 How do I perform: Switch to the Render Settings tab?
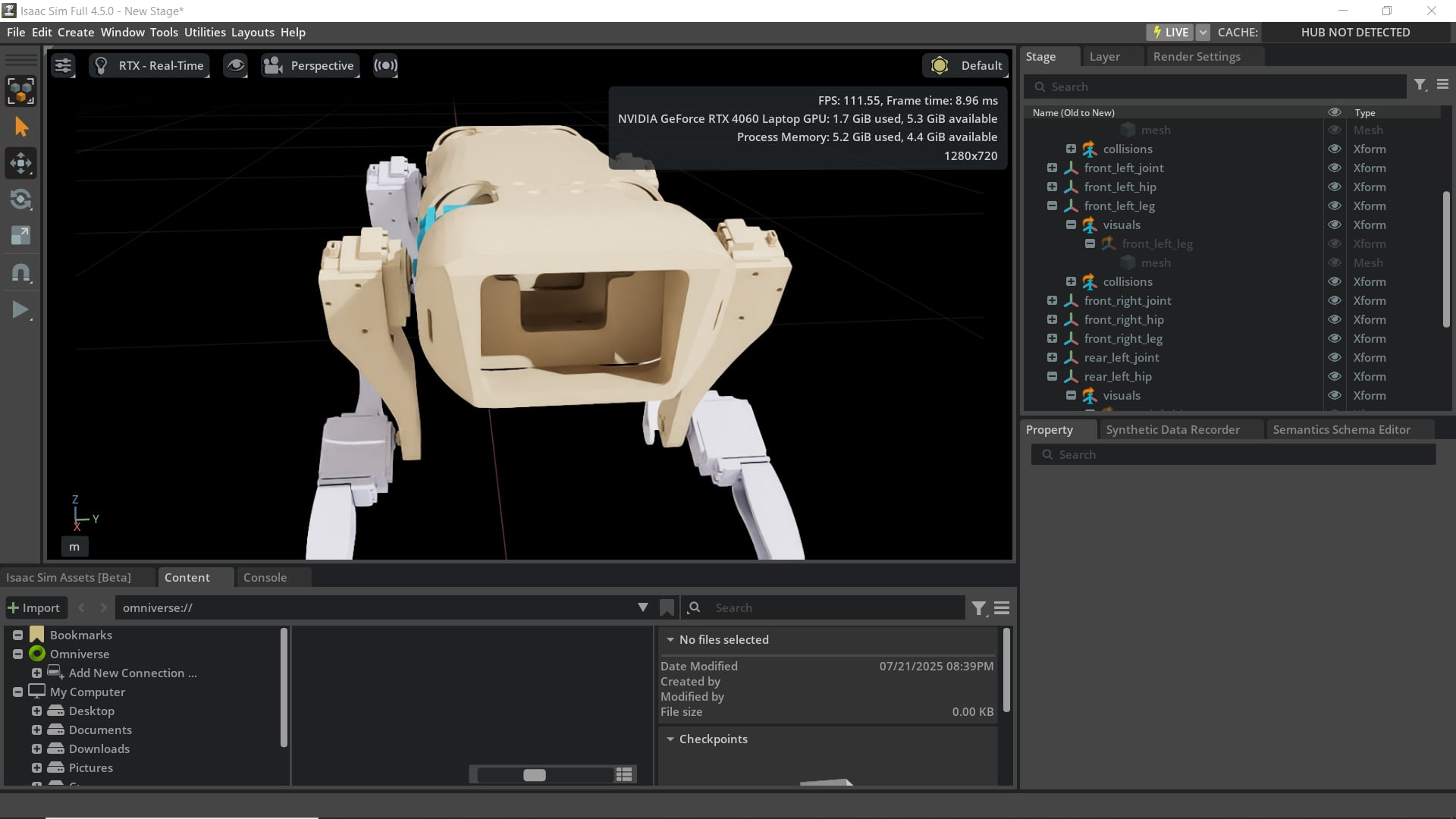pos(1196,57)
